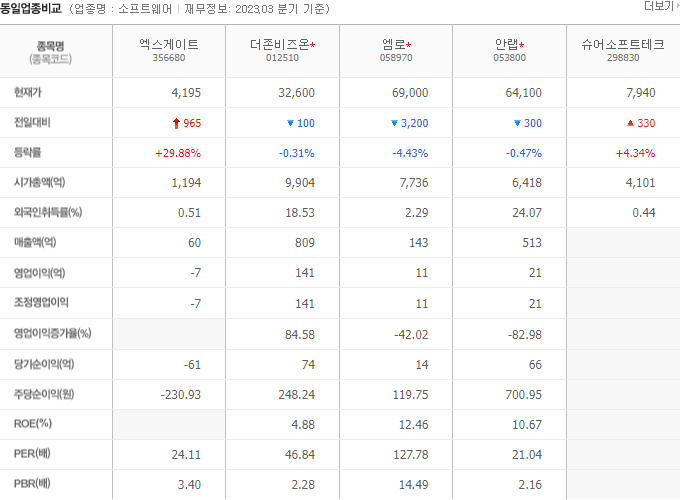Image resolution: width=680 pixels, height=500 pixels.
Task: Click the sales value 513
Action: (x=532, y=243)
